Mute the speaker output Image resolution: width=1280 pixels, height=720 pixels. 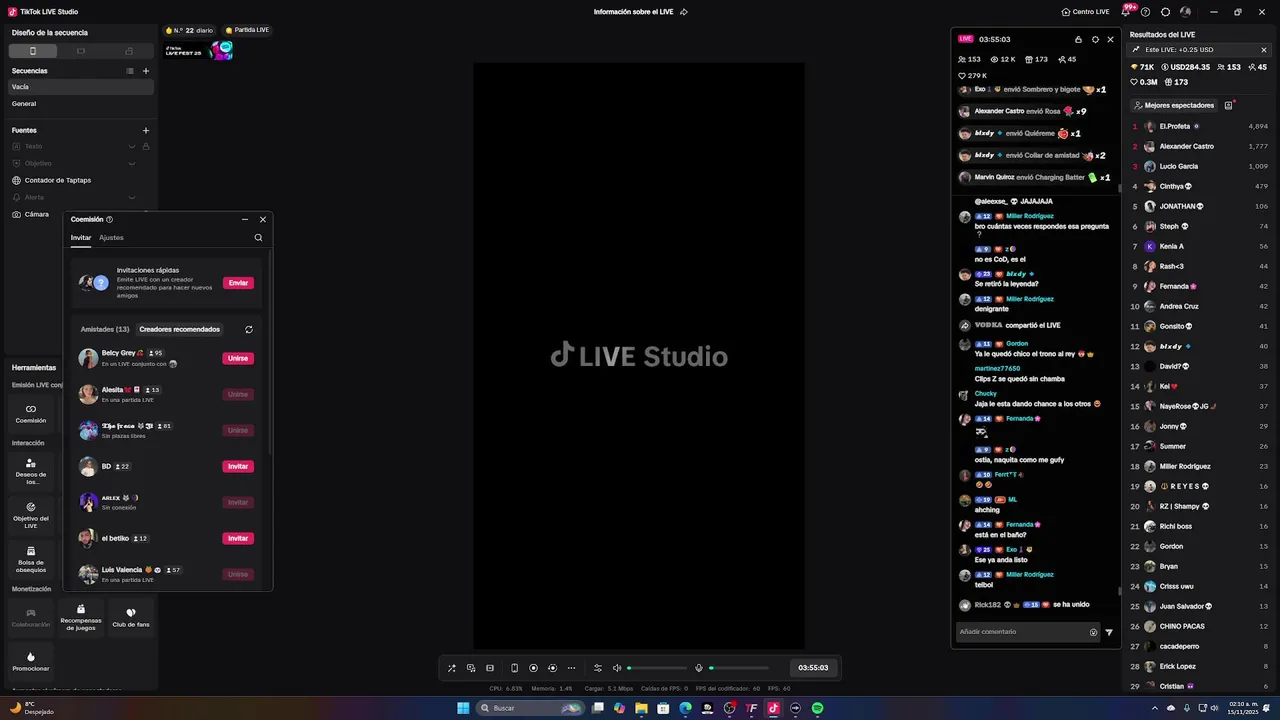pyautogui.click(x=617, y=668)
